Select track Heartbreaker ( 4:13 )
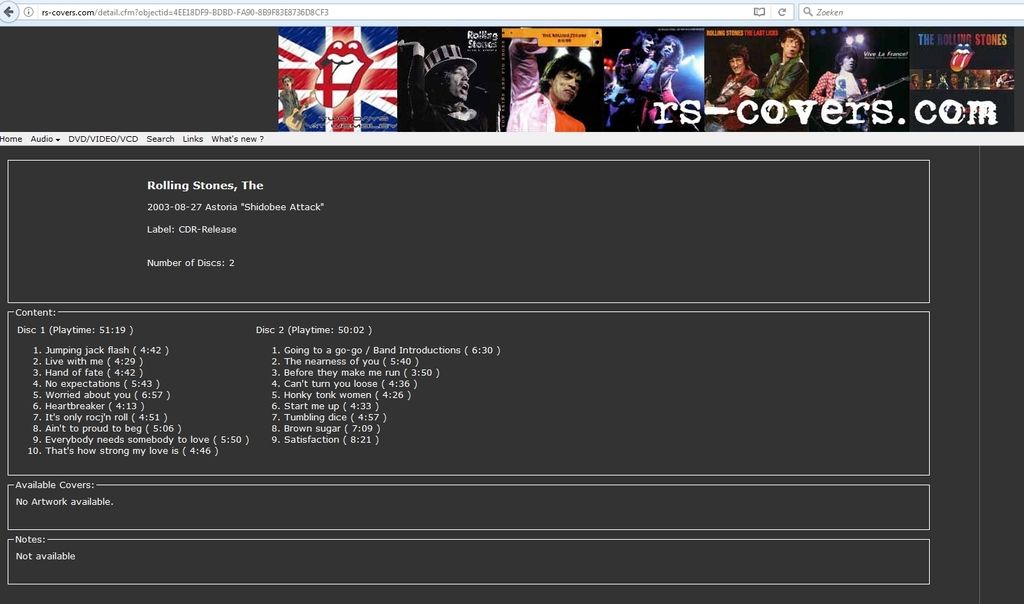This screenshot has height=604, width=1024. 94,406
